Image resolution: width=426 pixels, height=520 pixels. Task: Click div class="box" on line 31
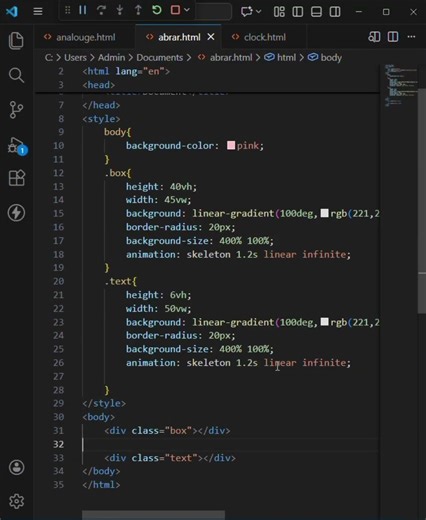click(x=167, y=431)
